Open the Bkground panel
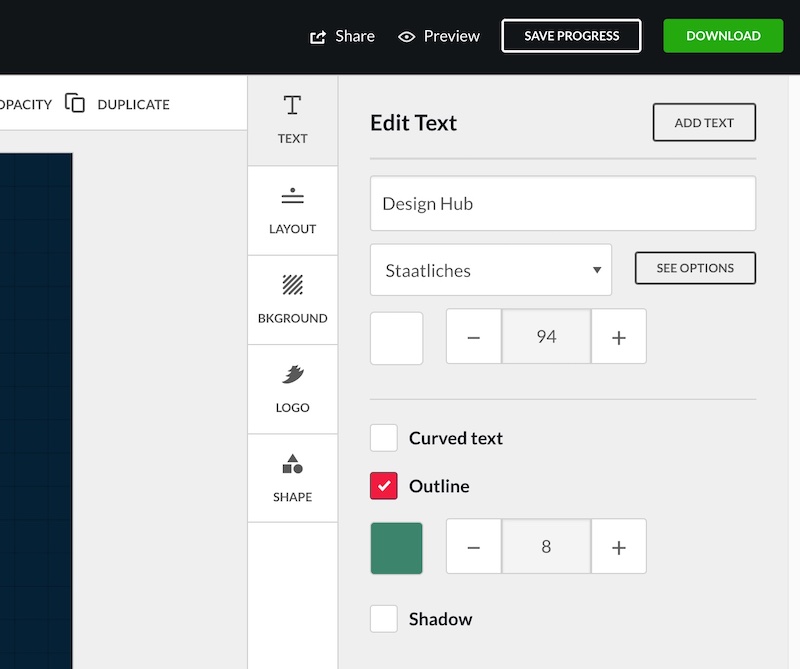The image size is (800, 669). tap(292, 299)
